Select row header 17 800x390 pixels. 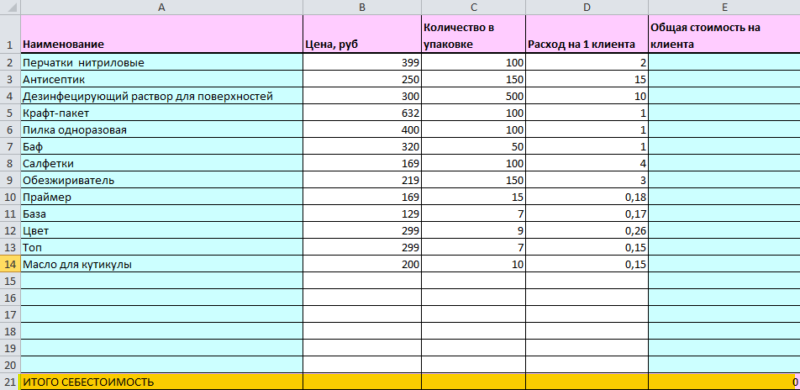(10, 314)
